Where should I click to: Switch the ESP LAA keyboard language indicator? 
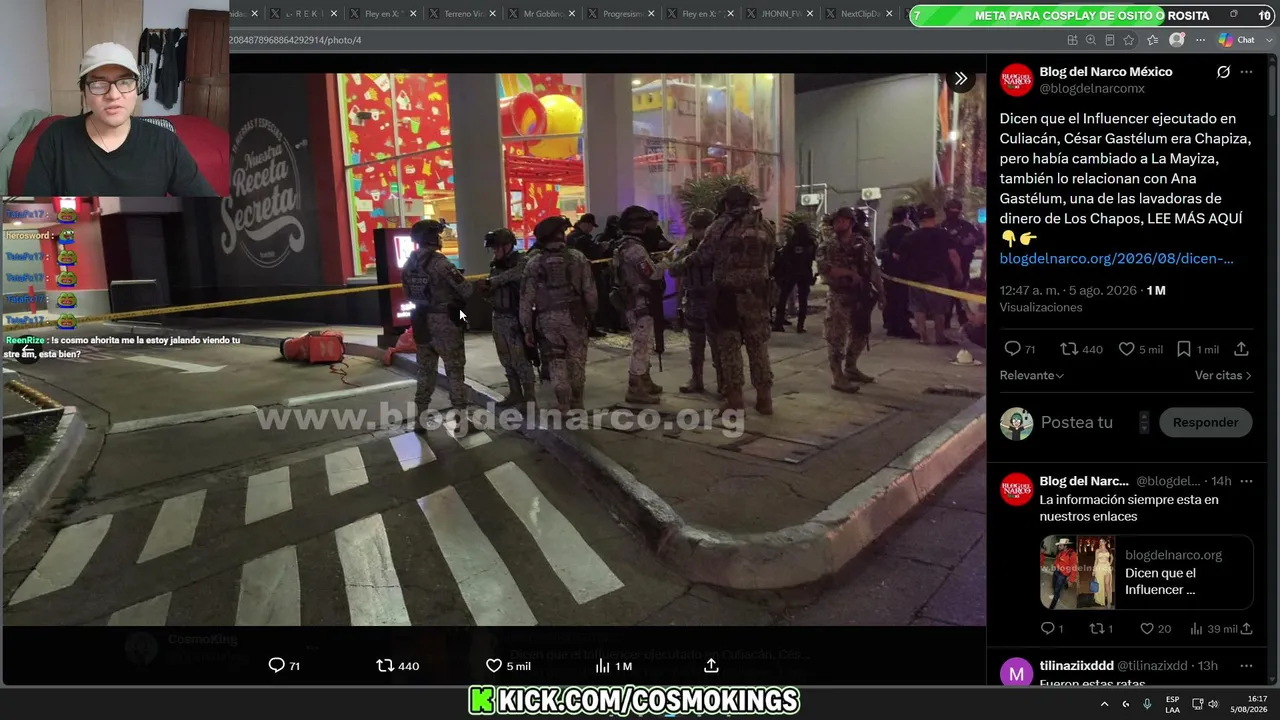click(x=1172, y=704)
